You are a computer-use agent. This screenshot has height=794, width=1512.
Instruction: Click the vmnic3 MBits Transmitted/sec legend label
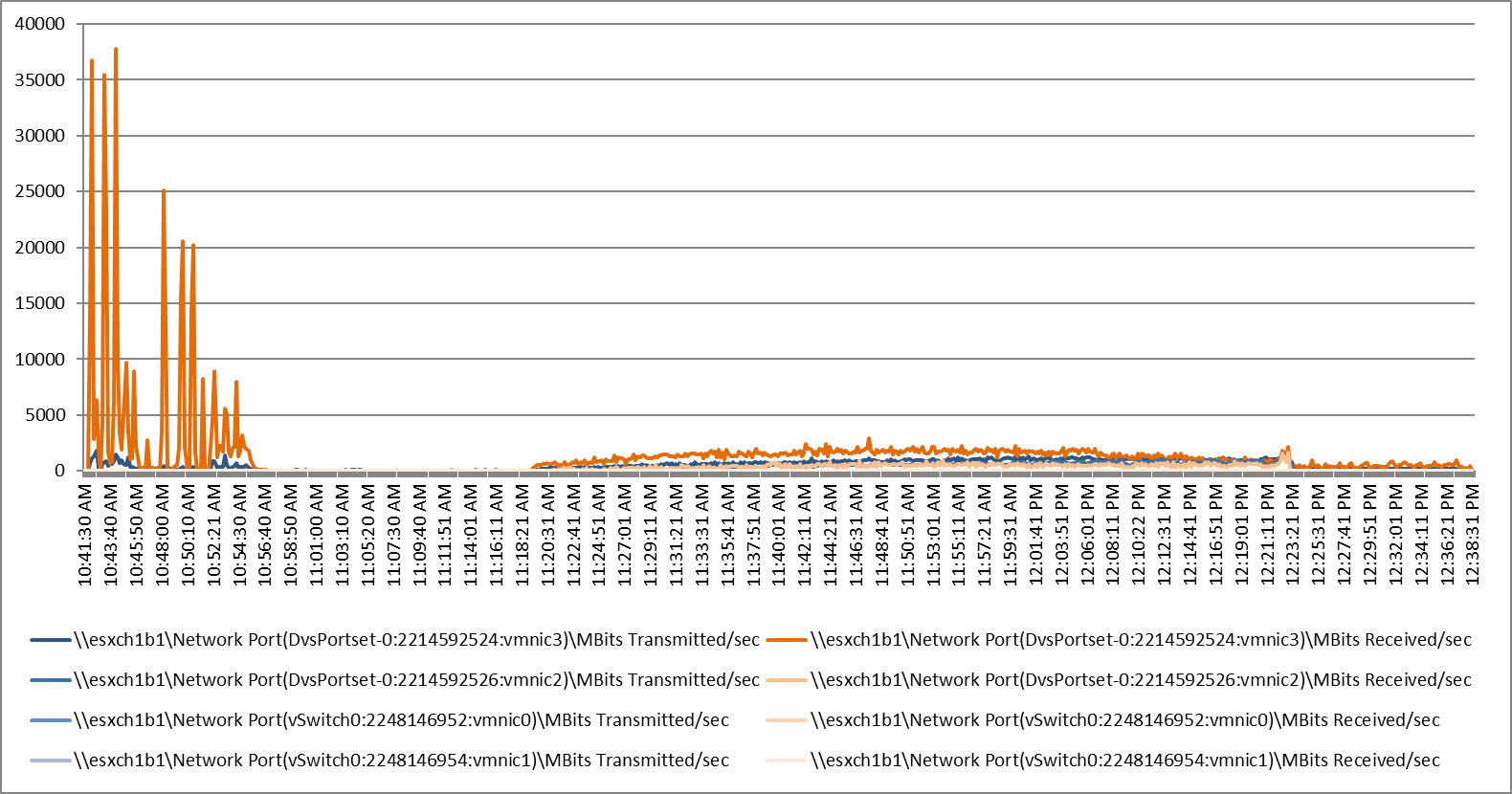pos(416,640)
